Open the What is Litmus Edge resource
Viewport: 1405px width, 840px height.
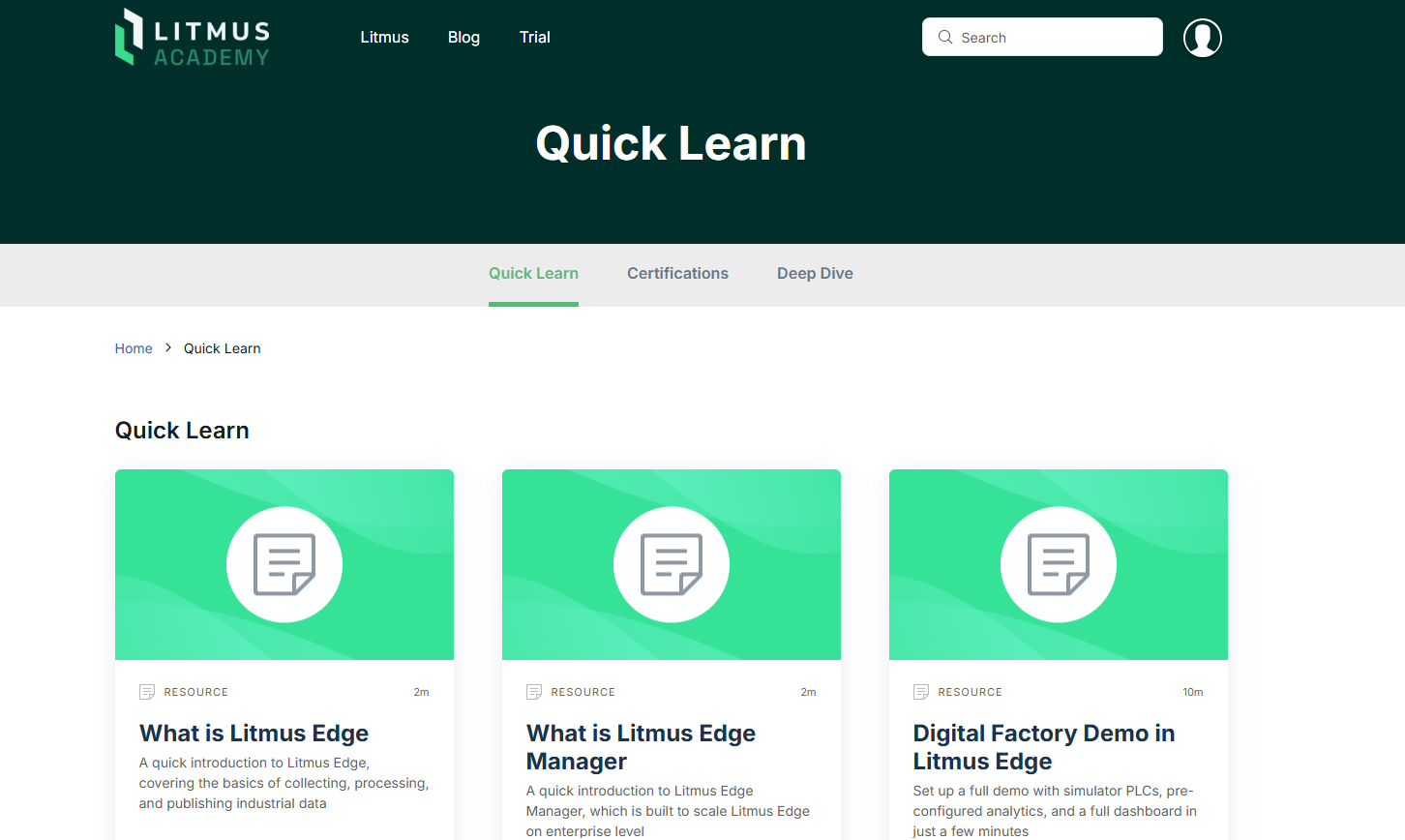[254, 734]
